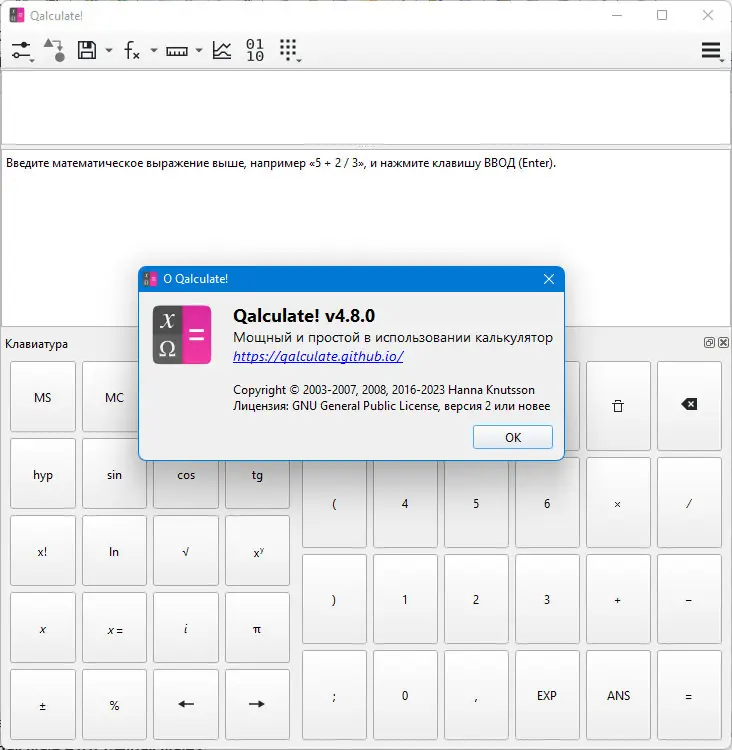Click digit 3 on keypad
732x750 pixels.
coord(547,599)
